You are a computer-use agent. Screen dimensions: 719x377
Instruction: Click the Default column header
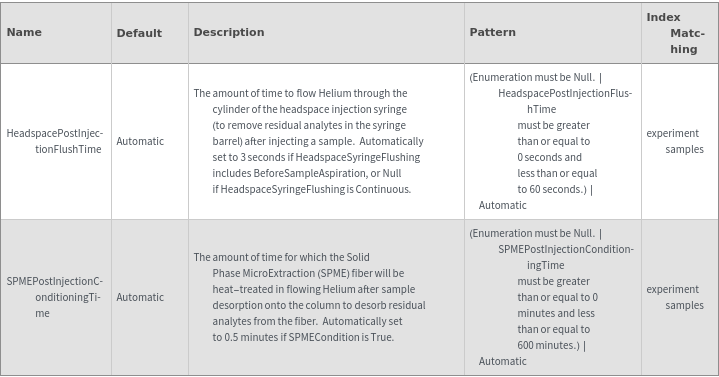pos(139,33)
